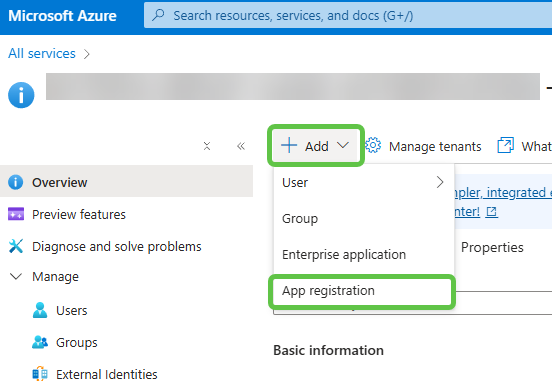The height and width of the screenshot is (381, 552).
Task: Switch to the Properties tab
Action: point(492,247)
